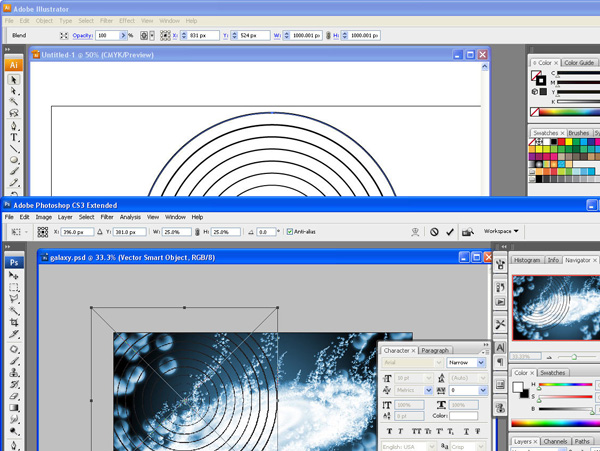Select Photoshop's Clone Stamp tool

[14, 372]
